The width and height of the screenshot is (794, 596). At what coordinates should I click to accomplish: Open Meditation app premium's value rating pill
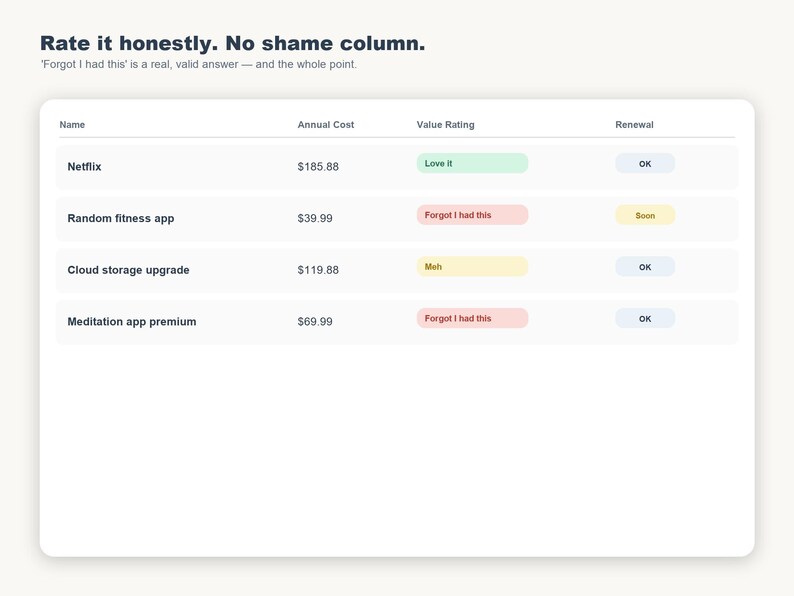click(472, 318)
